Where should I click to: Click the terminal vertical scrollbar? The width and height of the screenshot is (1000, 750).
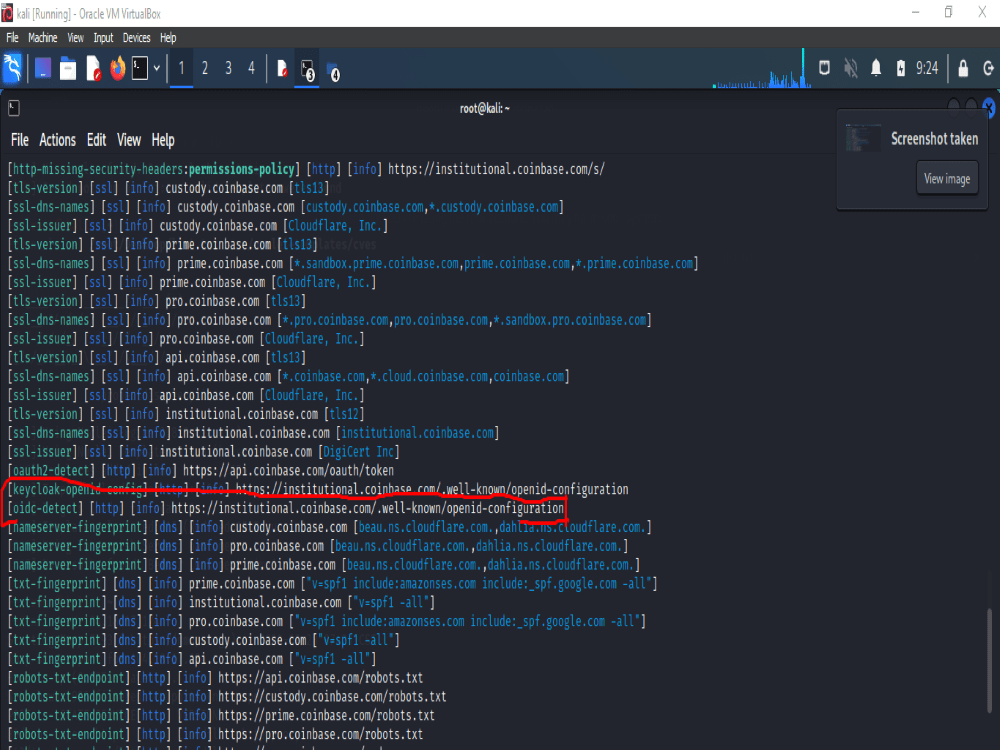(x=989, y=660)
